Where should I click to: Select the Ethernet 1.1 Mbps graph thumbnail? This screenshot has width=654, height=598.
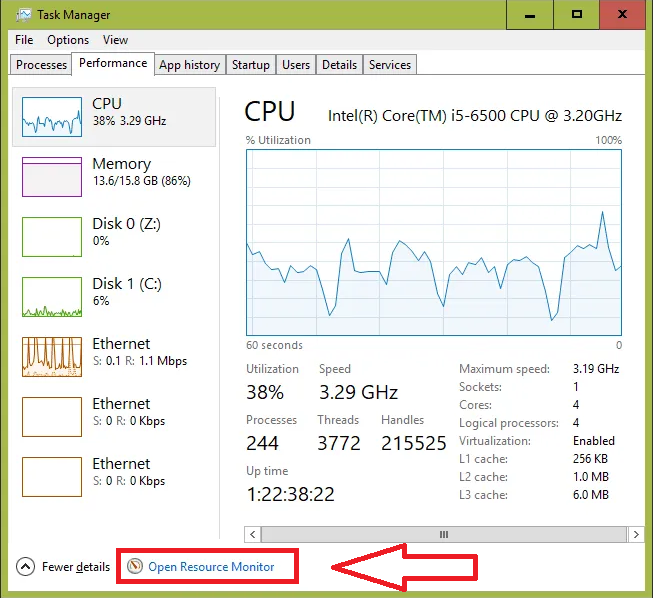(52, 357)
